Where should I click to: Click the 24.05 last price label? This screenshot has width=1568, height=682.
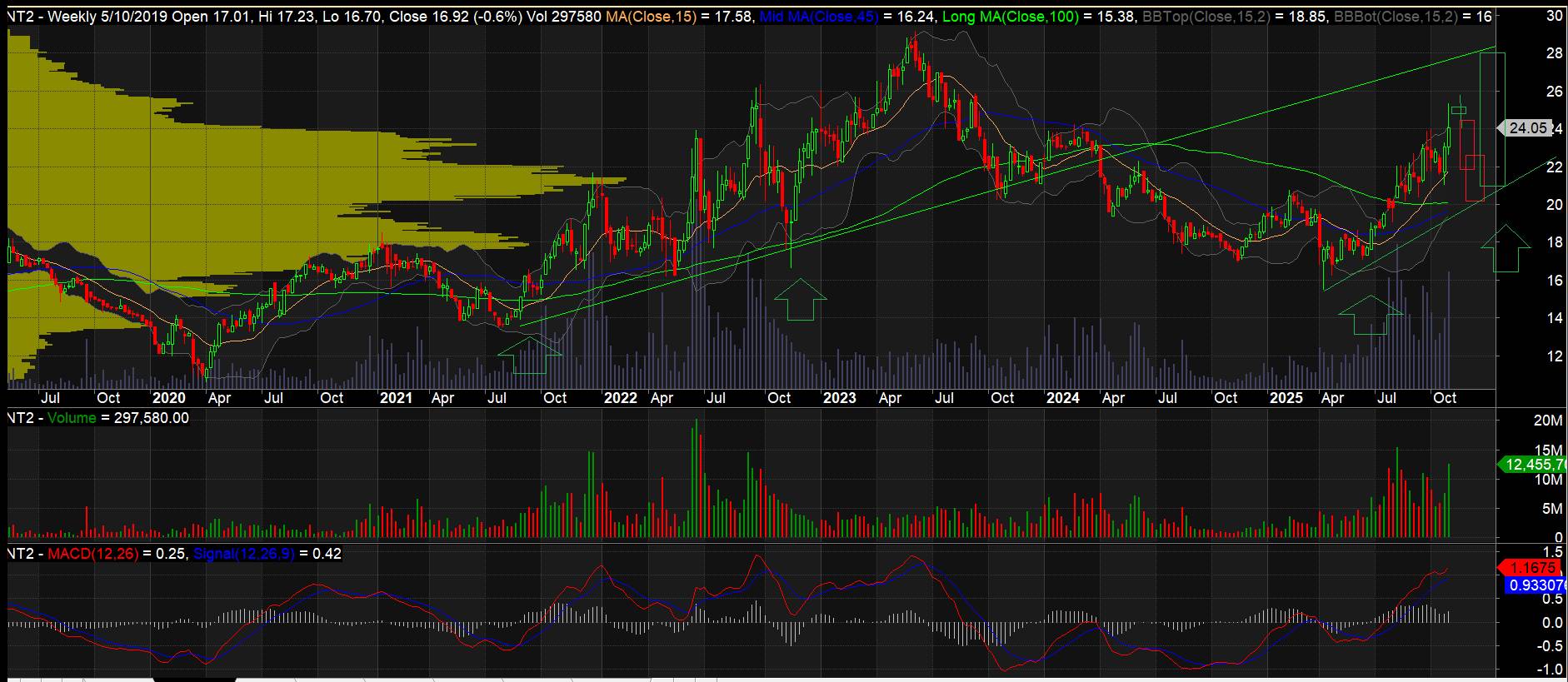(1527, 128)
